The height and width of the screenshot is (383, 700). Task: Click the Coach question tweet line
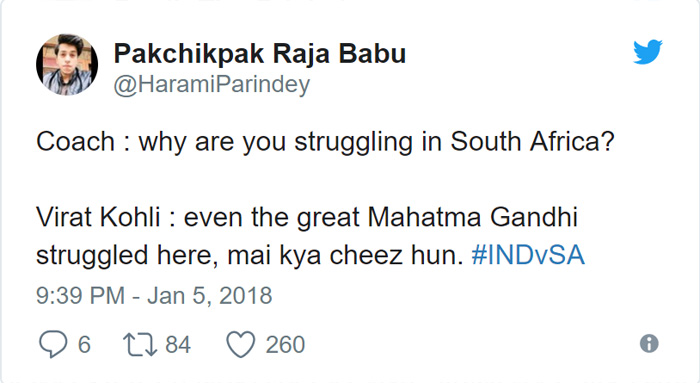tap(325, 142)
